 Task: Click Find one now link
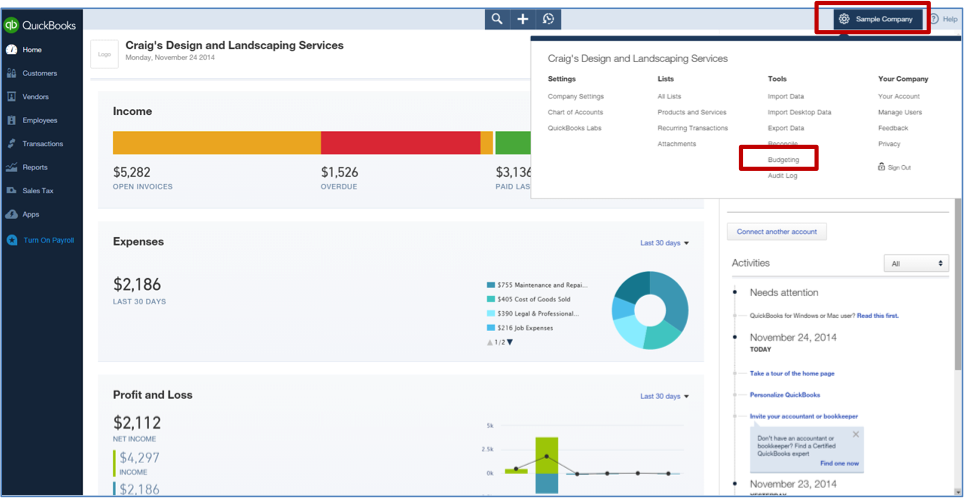839,464
